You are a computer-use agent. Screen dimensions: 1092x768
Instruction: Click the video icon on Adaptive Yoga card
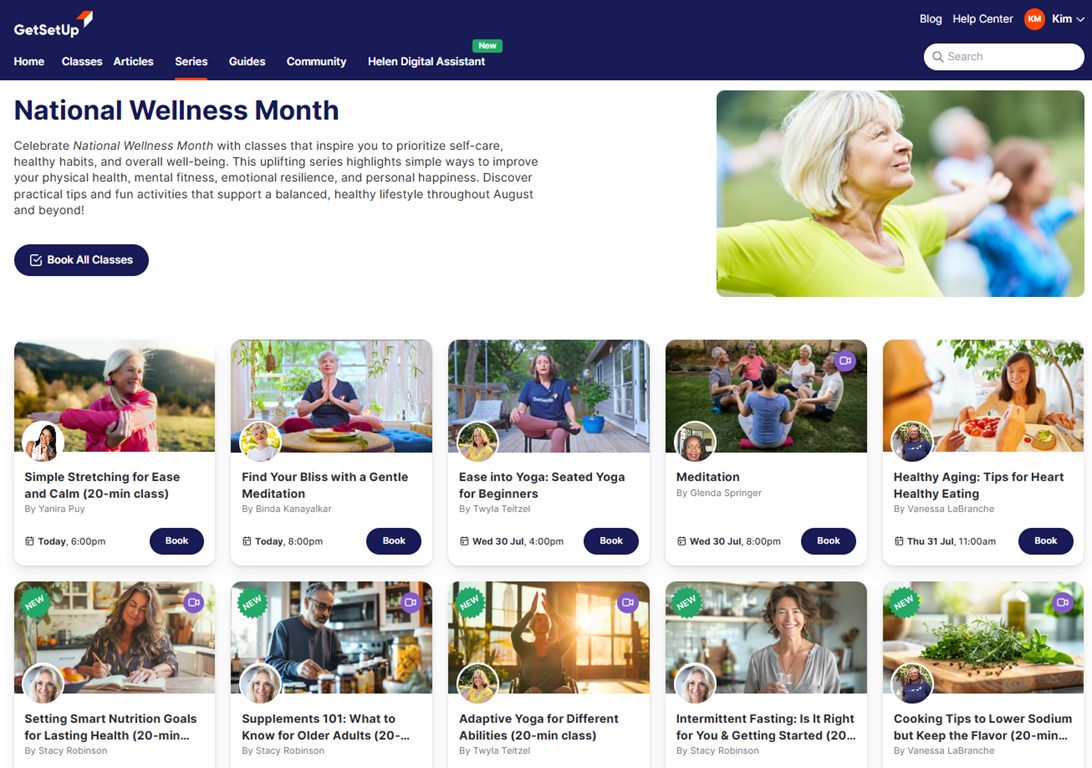[x=627, y=602]
